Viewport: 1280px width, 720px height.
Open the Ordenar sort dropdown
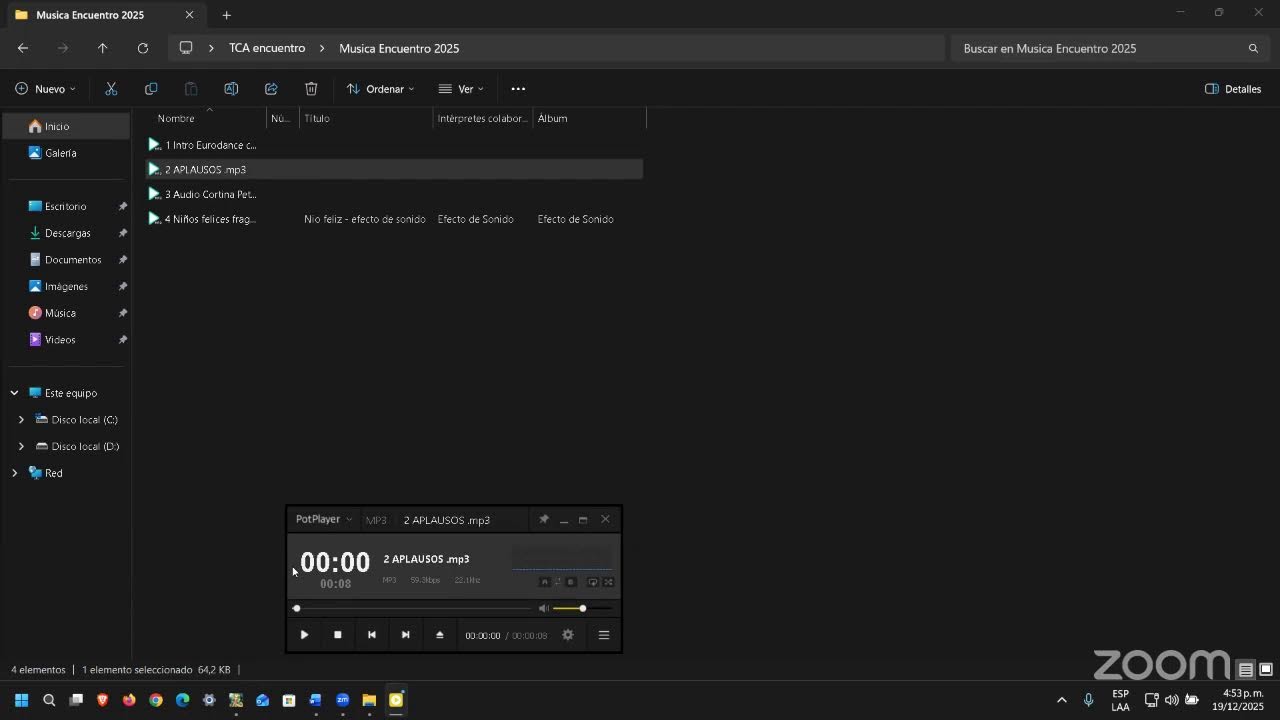point(380,89)
